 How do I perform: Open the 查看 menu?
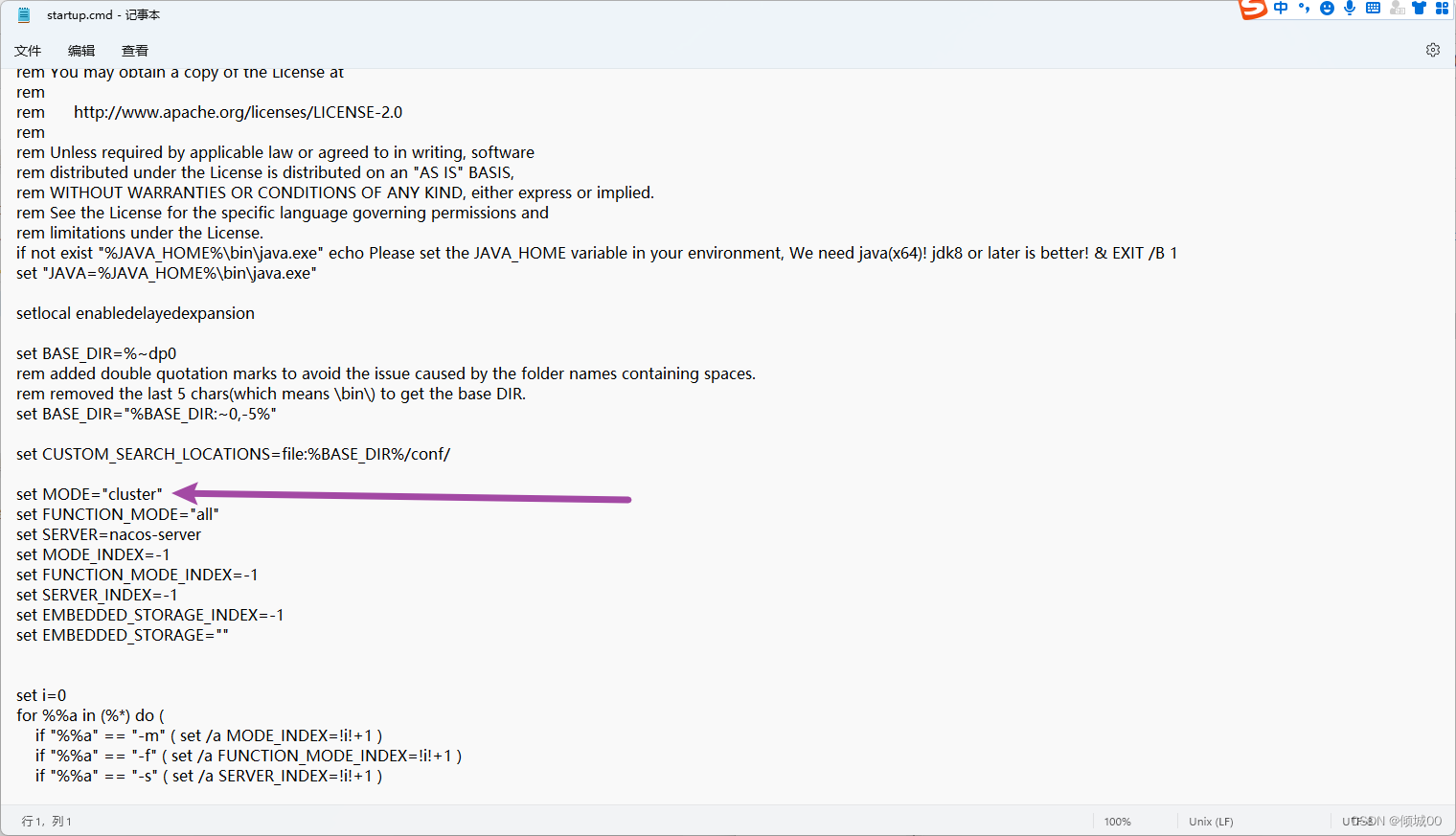[135, 51]
